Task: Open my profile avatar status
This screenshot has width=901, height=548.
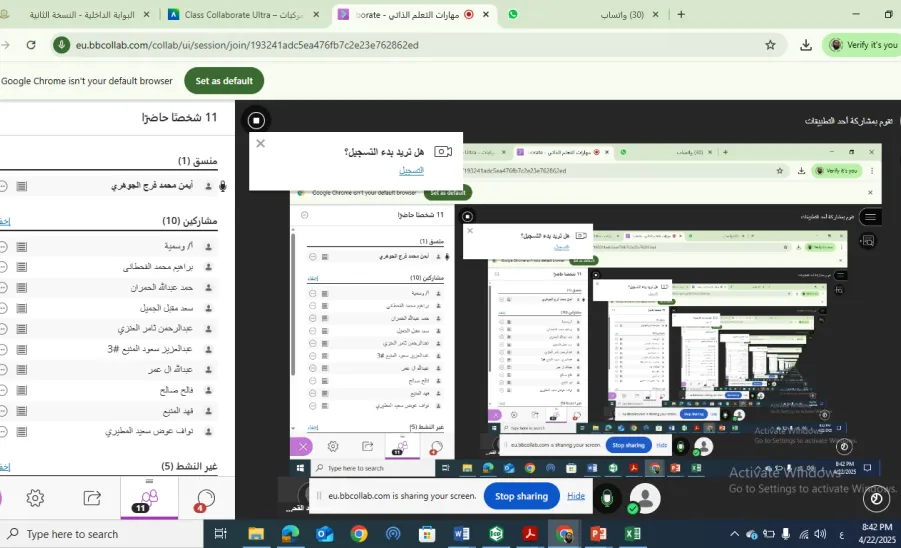Action: tap(645, 497)
